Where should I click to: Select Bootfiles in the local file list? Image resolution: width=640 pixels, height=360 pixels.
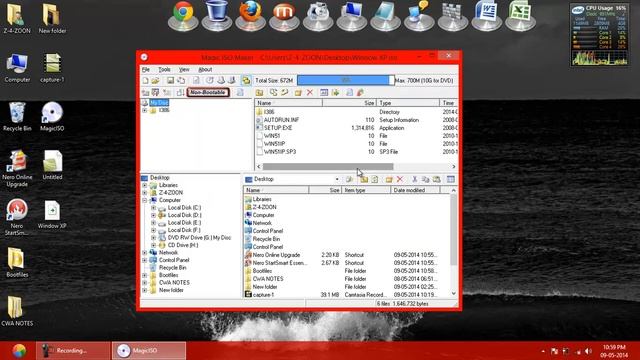pyautogui.click(x=262, y=271)
